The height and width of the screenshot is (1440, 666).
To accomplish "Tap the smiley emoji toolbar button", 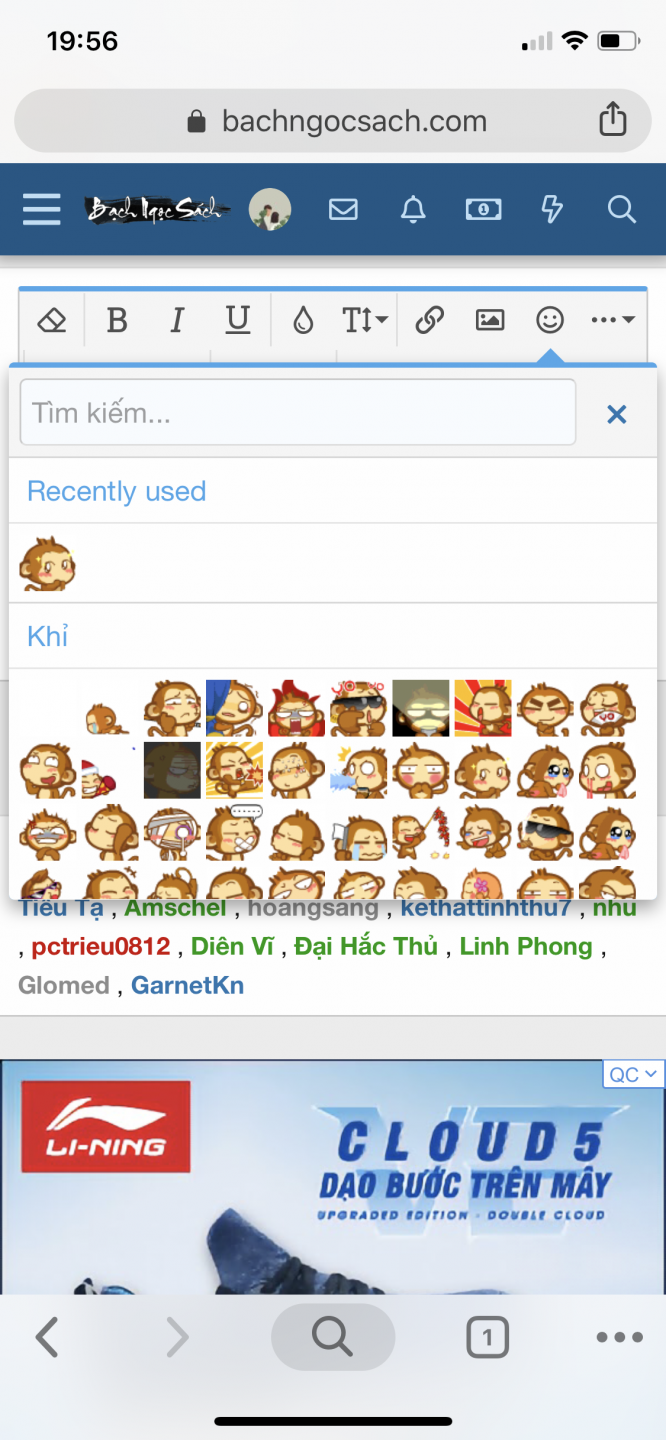I will [x=550, y=320].
